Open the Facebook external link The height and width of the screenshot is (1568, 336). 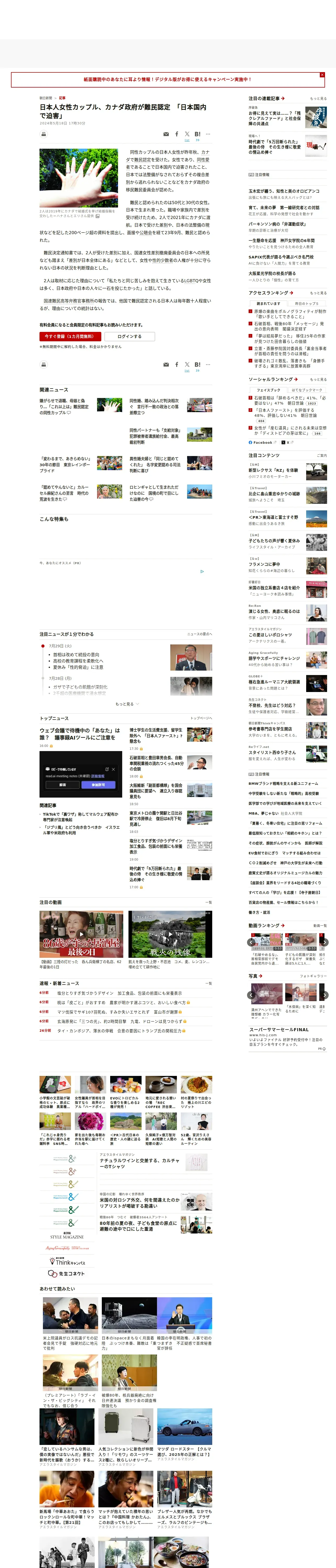(x=263, y=442)
